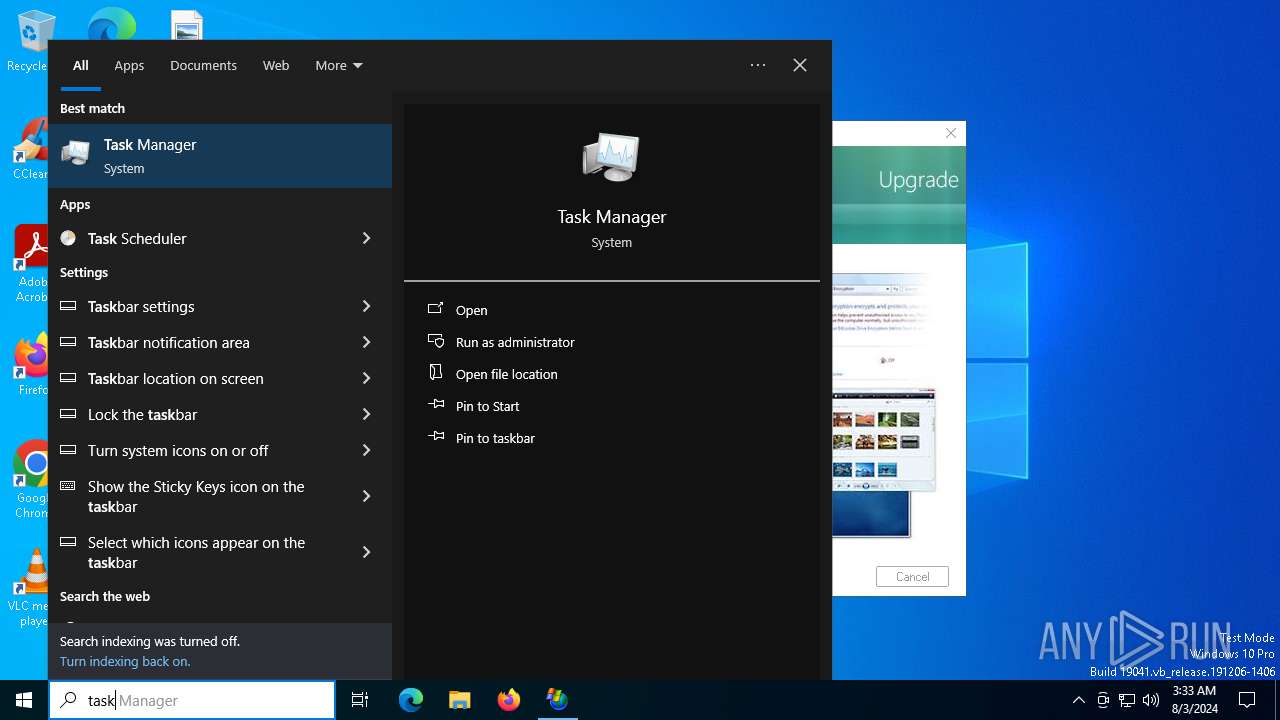Open the Action Center notifications icon
The width and height of the screenshot is (1280, 720).
click(1247, 700)
